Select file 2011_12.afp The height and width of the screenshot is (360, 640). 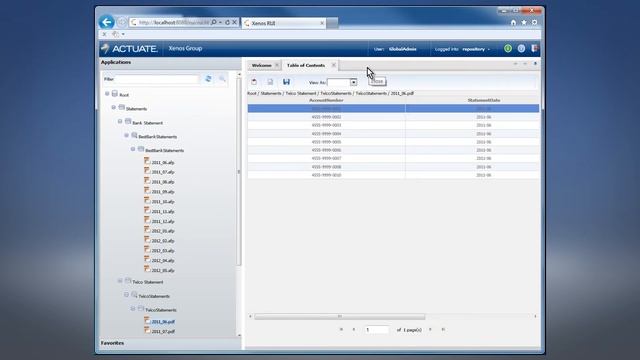pyautogui.click(x=163, y=221)
